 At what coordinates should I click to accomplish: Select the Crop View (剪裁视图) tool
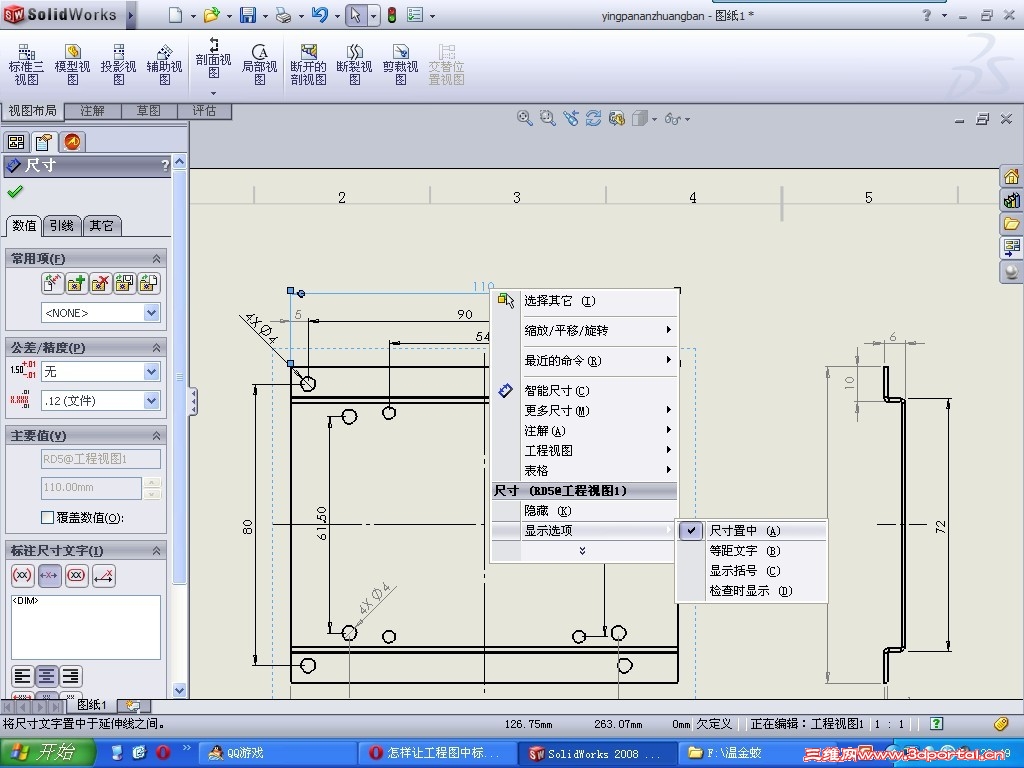[400, 65]
